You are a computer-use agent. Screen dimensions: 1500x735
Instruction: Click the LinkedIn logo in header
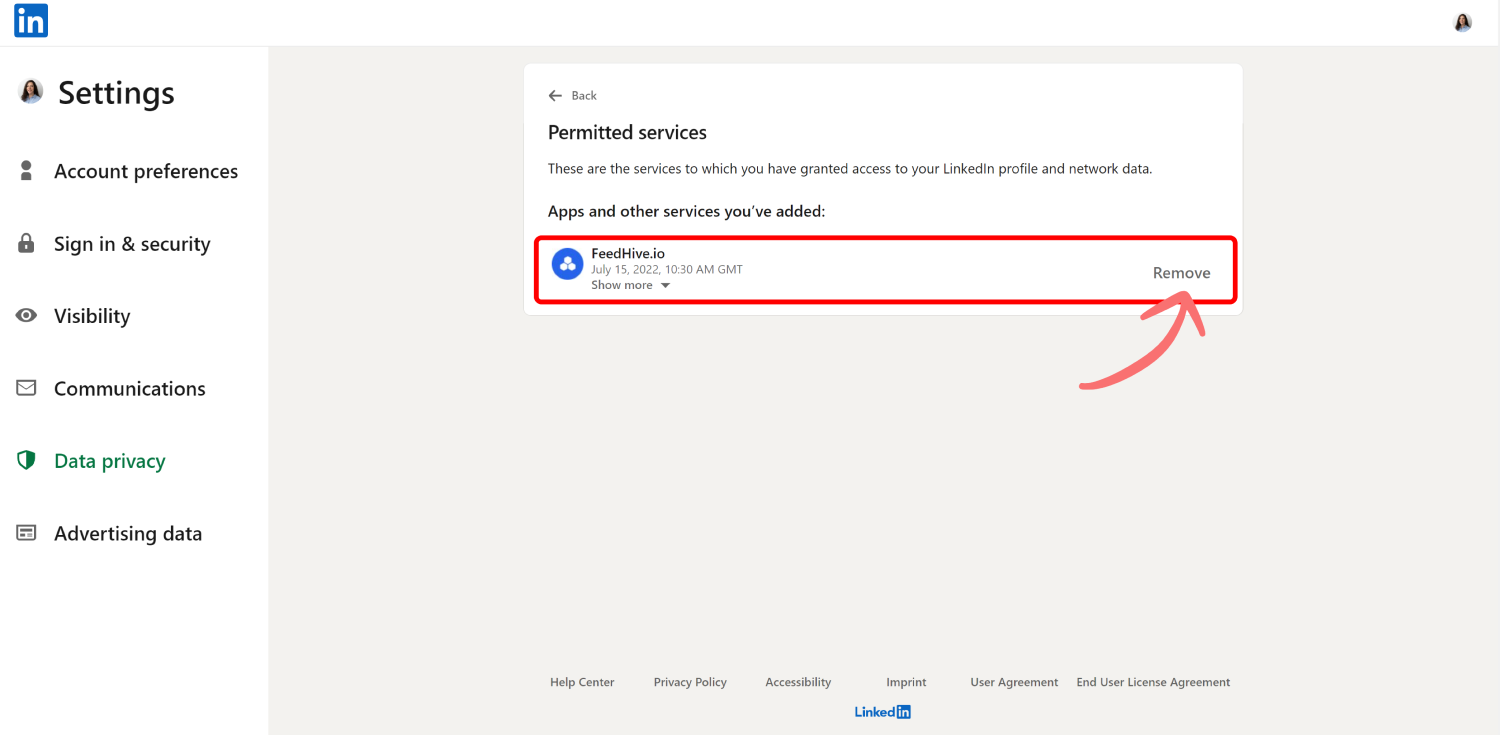coord(31,21)
